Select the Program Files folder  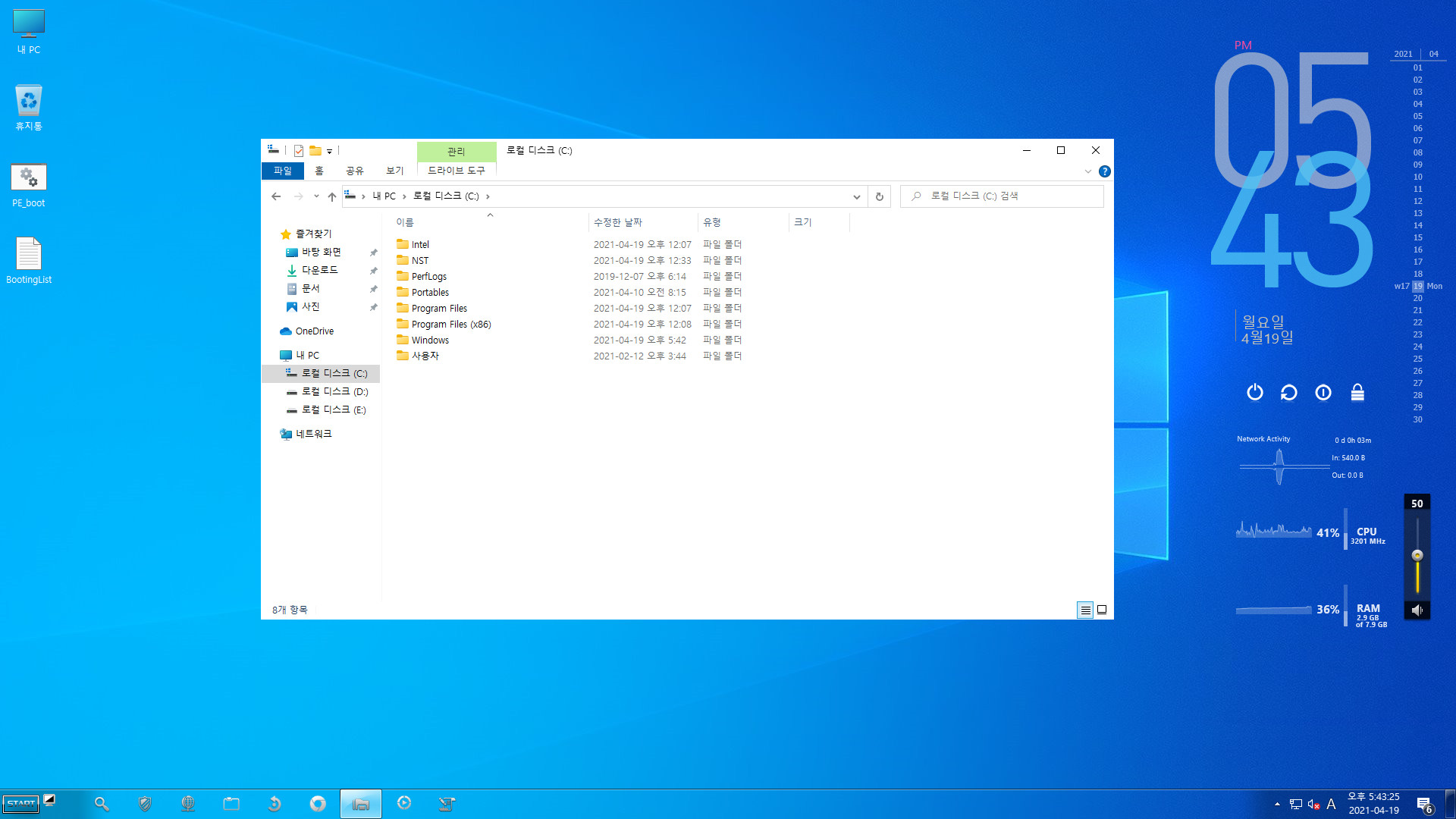tap(438, 309)
